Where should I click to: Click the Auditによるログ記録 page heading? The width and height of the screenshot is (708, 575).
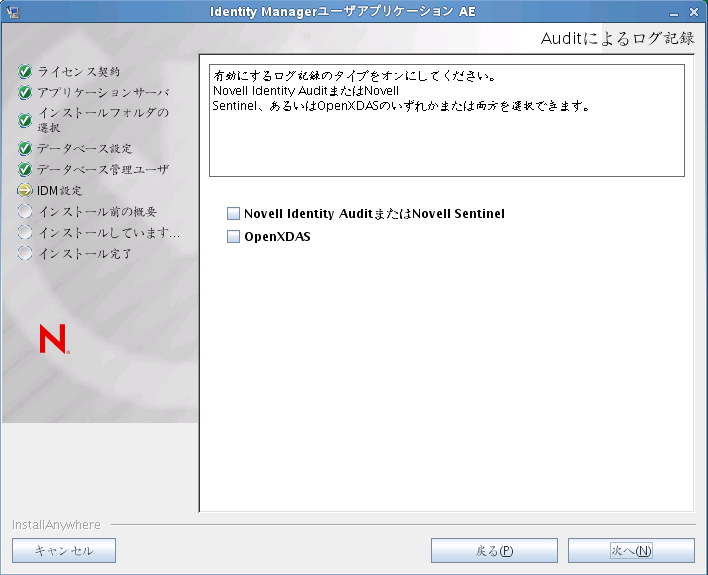point(617,38)
